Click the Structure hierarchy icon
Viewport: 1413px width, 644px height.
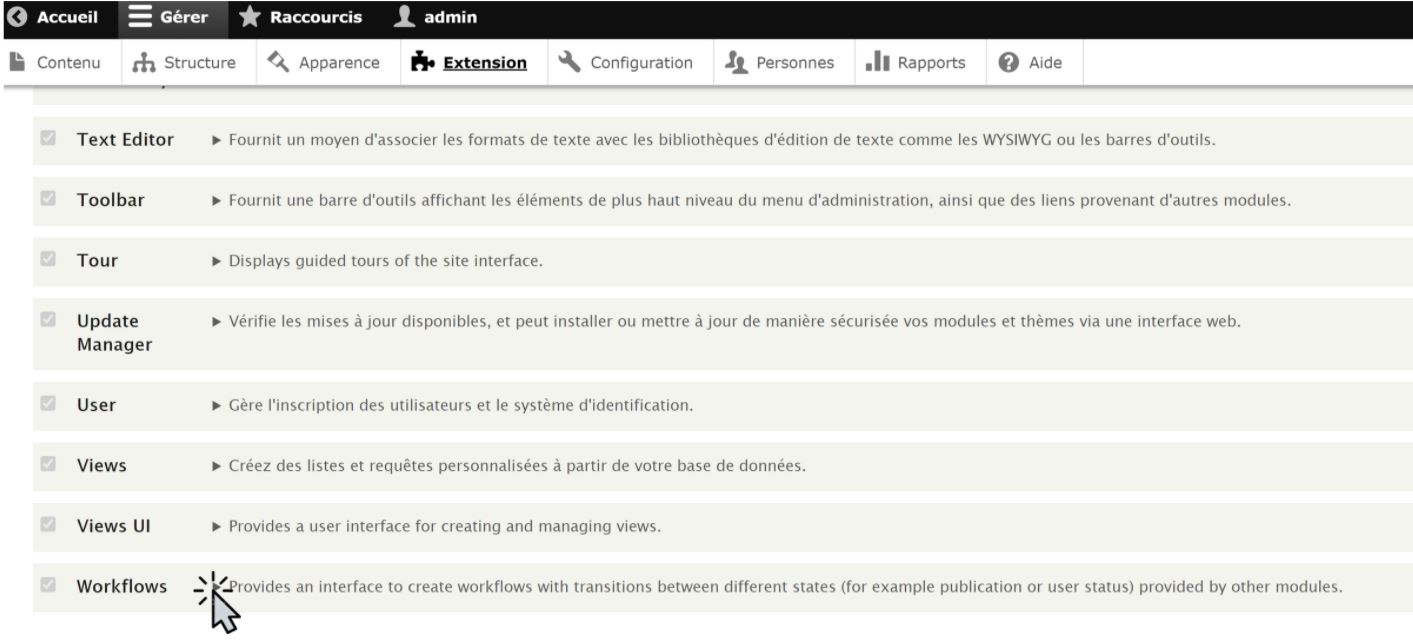point(144,62)
